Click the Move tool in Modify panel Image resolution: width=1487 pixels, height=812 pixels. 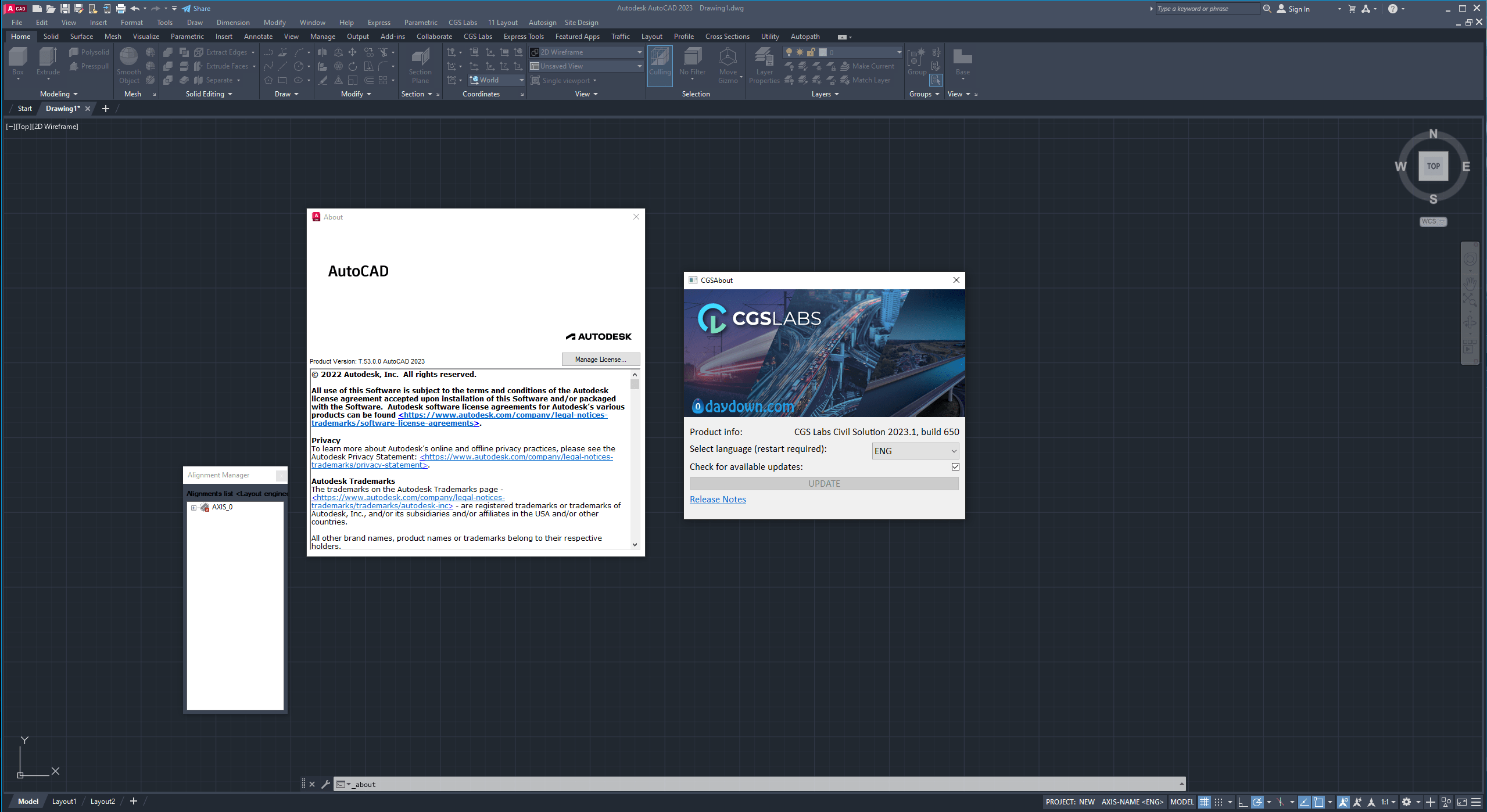pyautogui.click(x=353, y=52)
